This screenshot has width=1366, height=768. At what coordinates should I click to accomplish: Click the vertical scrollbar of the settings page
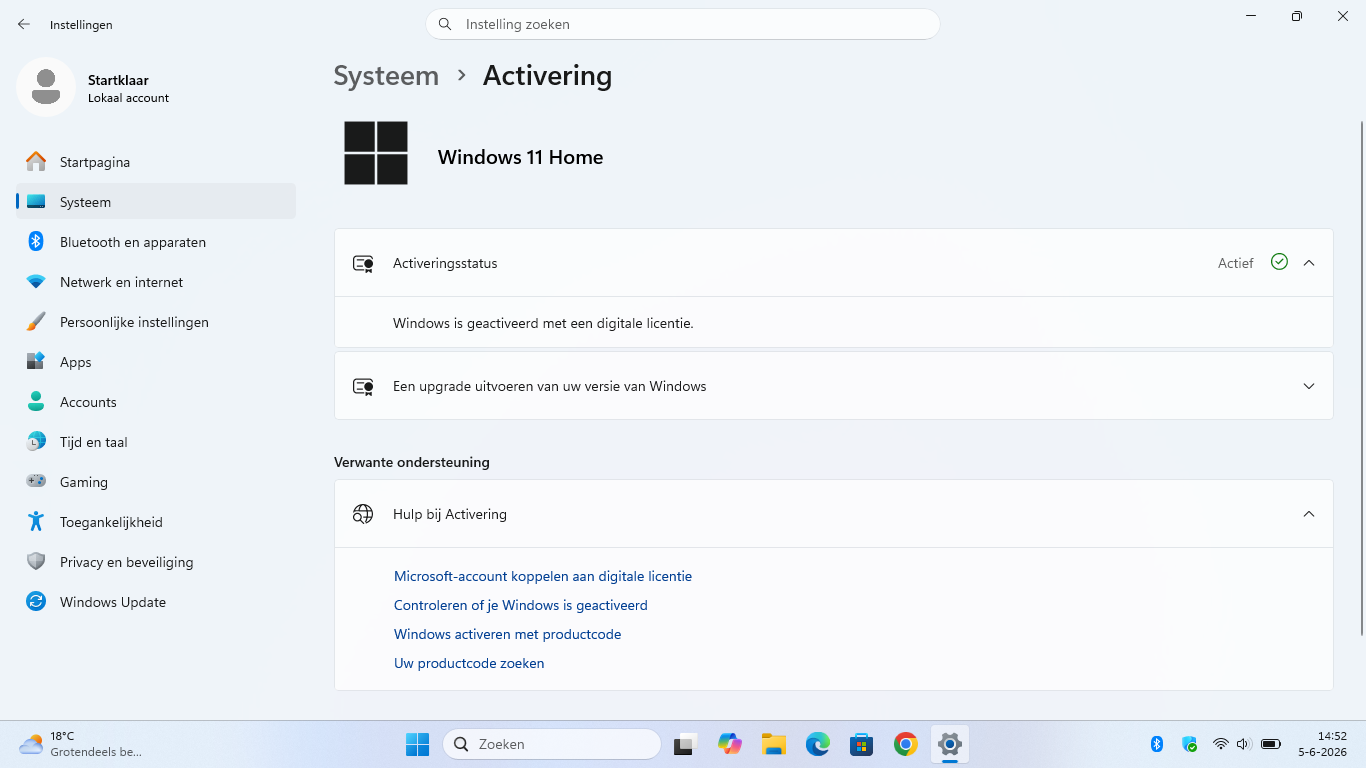pyautogui.click(x=1361, y=378)
